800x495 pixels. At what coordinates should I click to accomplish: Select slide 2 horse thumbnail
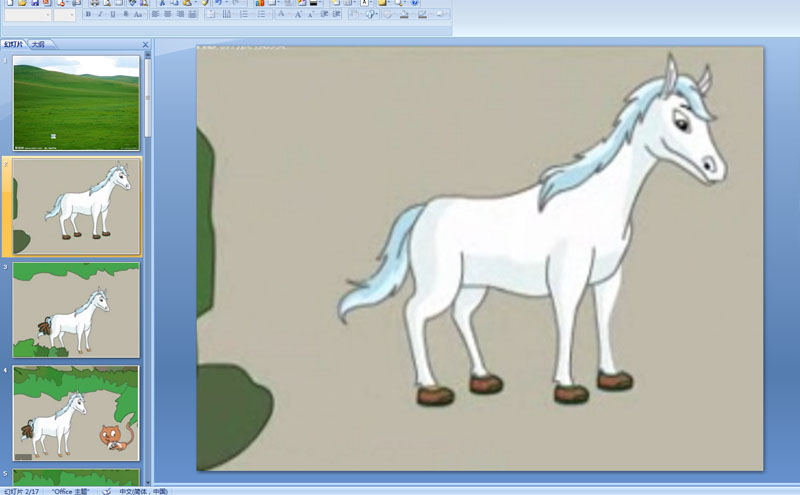76,206
